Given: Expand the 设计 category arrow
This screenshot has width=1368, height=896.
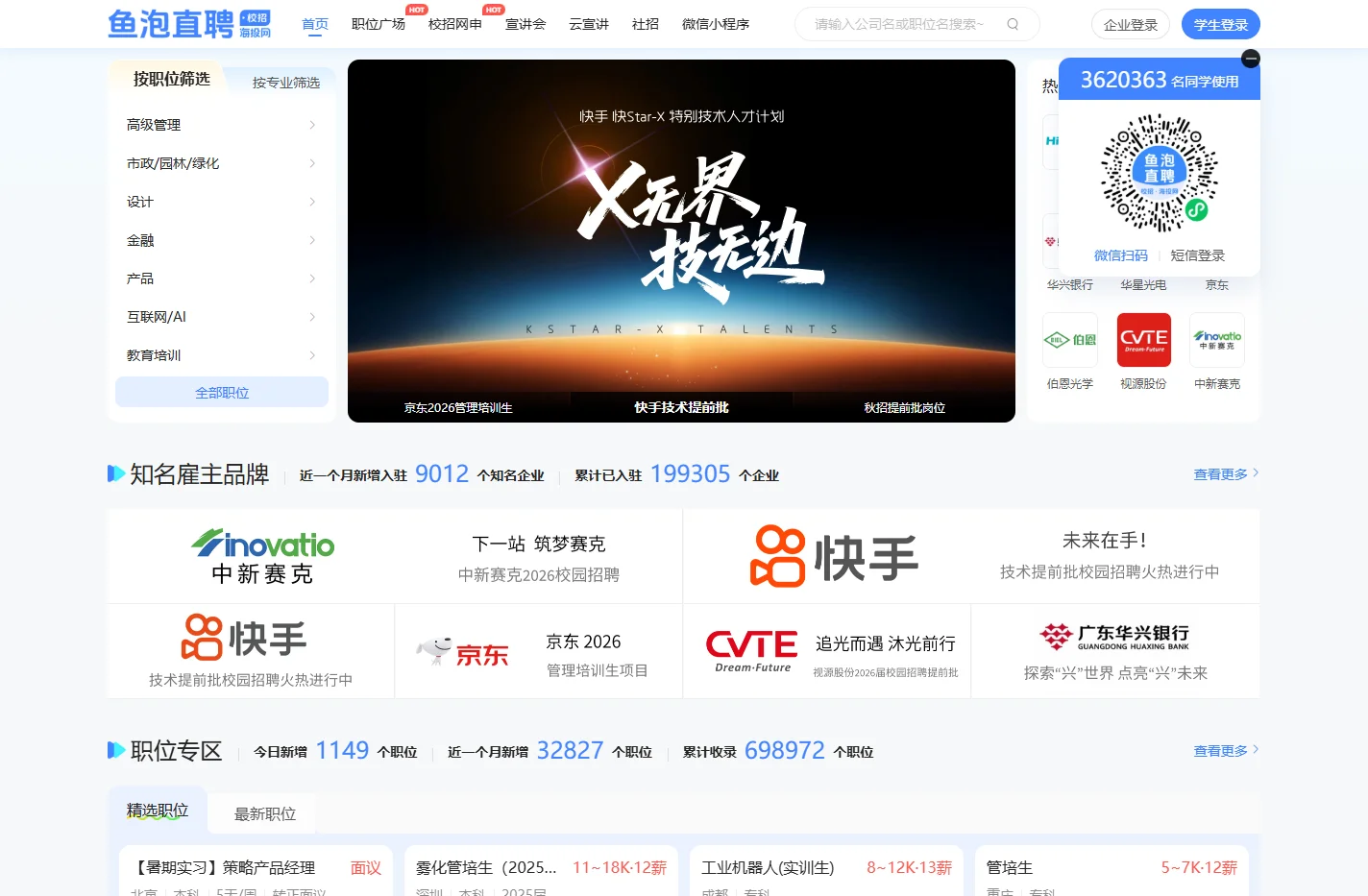Looking at the screenshot, I should click(x=312, y=202).
